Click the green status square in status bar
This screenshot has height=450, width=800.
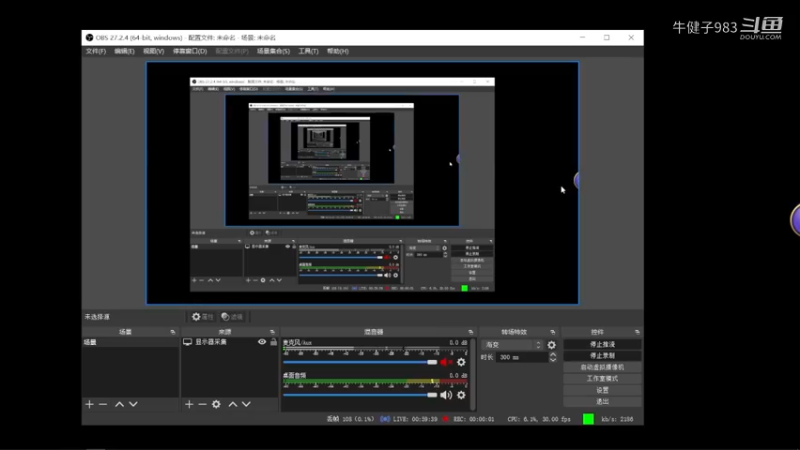(588, 419)
